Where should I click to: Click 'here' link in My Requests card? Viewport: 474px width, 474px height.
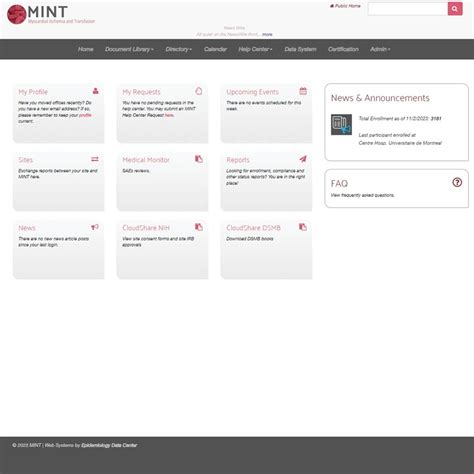169,115
